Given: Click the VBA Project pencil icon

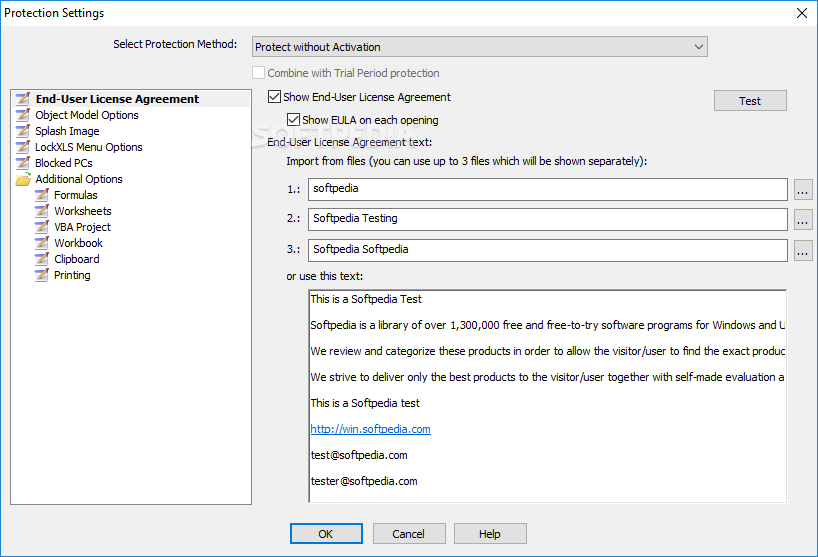Looking at the screenshot, I should point(42,227).
